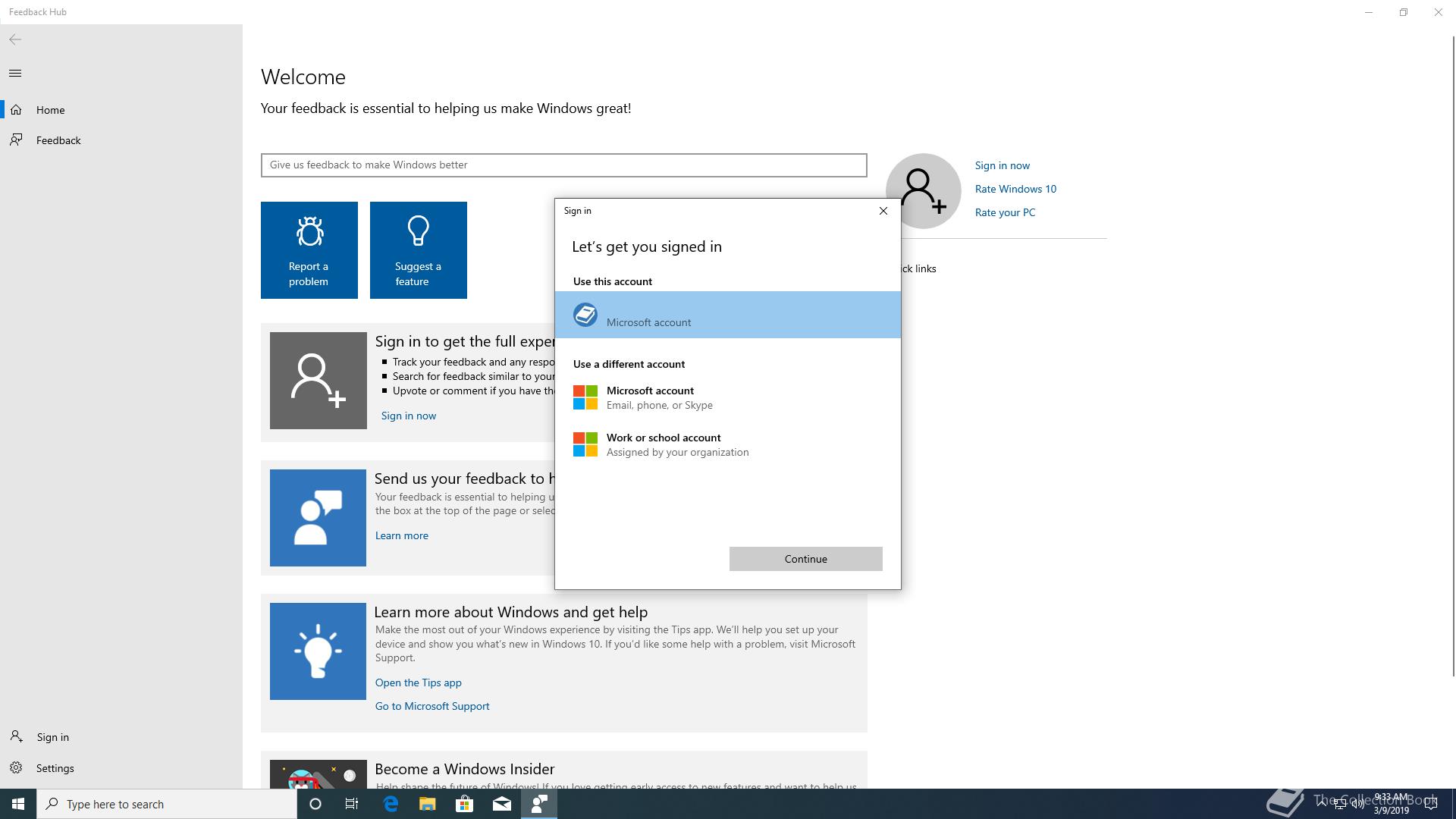1456x819 pixels.
Task: Click the network icon in system tray
Action: (1340, 804)
